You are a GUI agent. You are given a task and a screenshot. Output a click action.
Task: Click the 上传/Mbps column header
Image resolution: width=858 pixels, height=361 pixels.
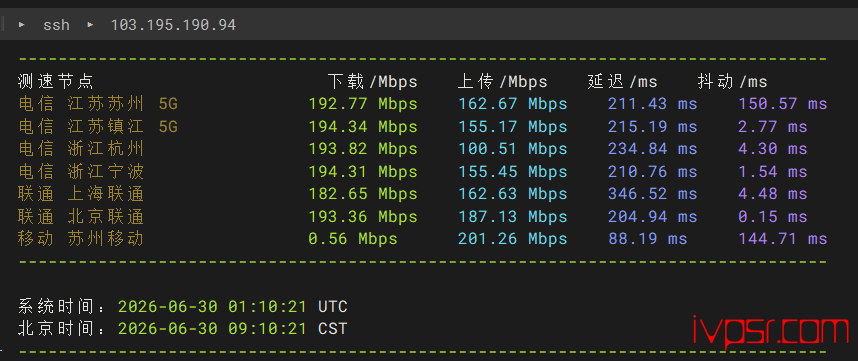[502, 81]
